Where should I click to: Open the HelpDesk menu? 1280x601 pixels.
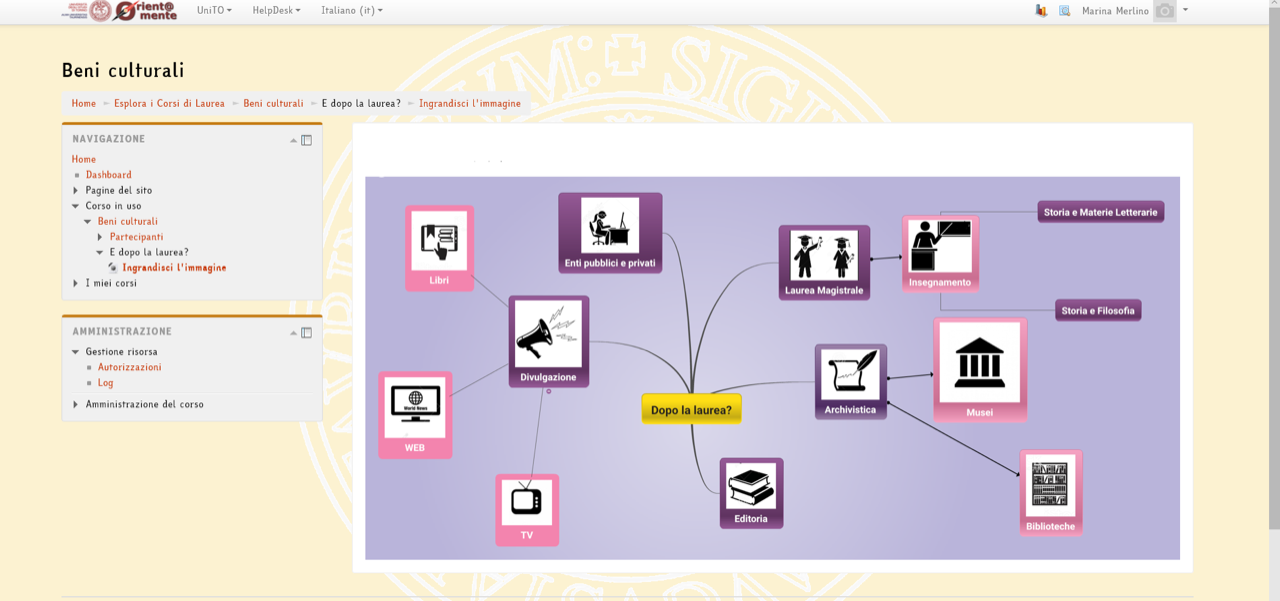click(x=276, y=10)
